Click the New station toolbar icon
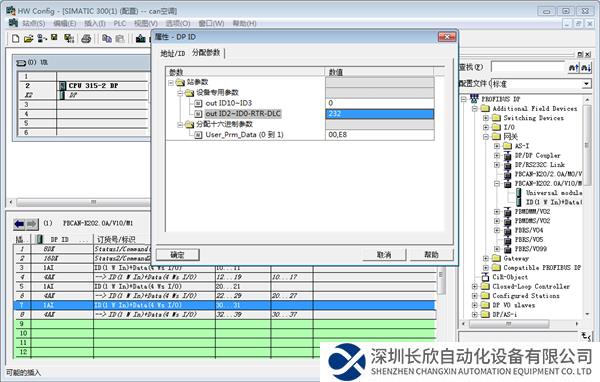Viewport: 600px width, 382px height. coord(15,38)
